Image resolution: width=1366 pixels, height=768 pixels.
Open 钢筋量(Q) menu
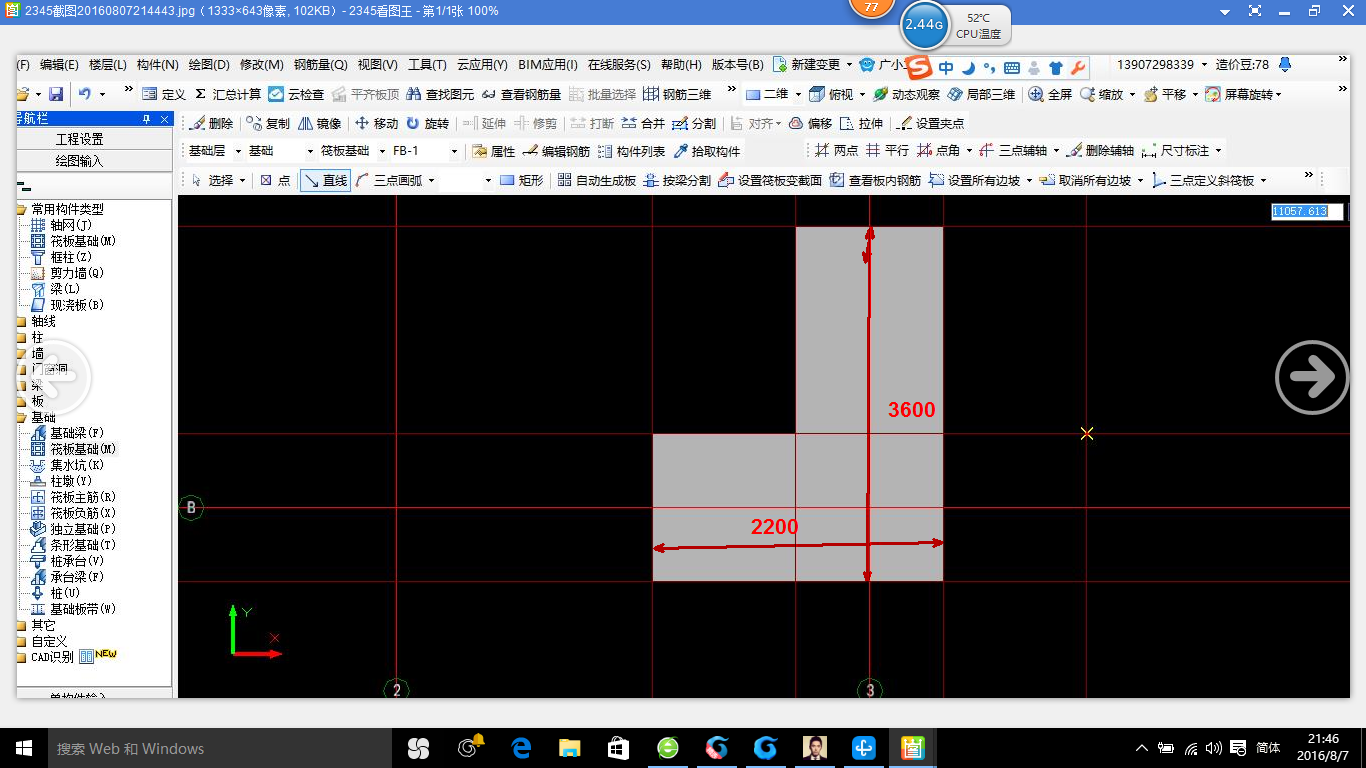tap(321, 64)
